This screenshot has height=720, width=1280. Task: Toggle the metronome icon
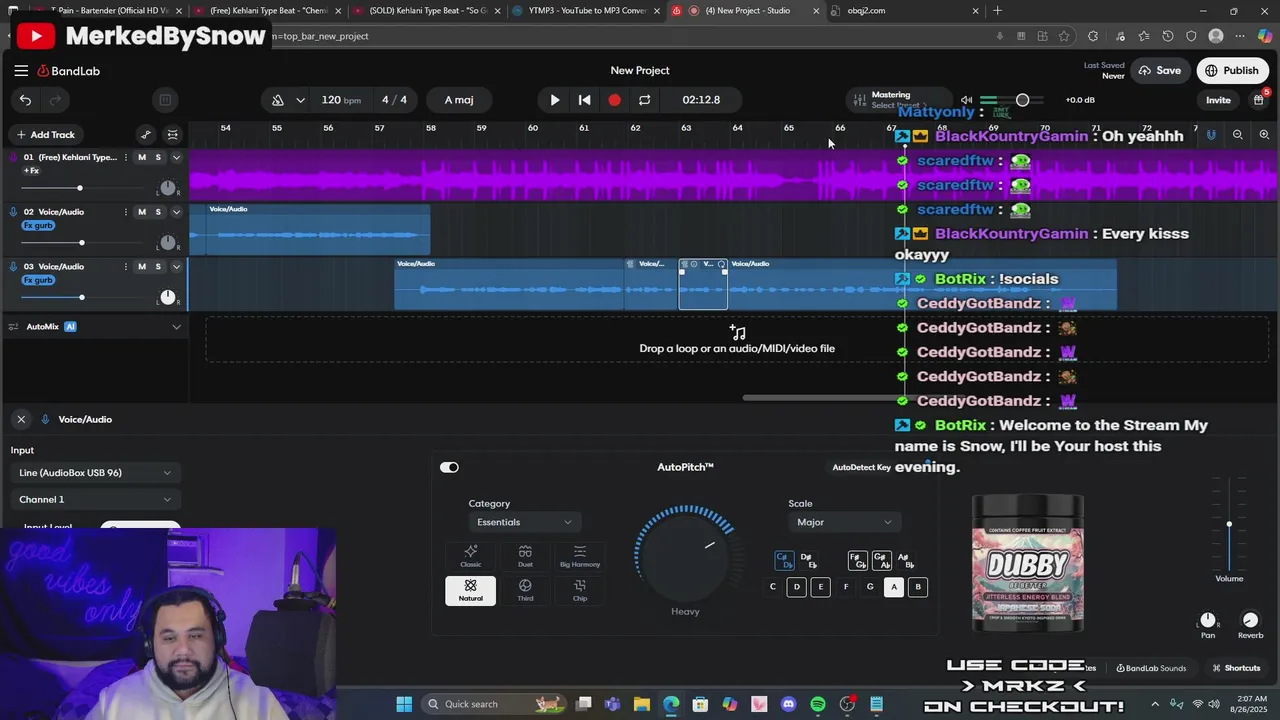click(278, 100)
